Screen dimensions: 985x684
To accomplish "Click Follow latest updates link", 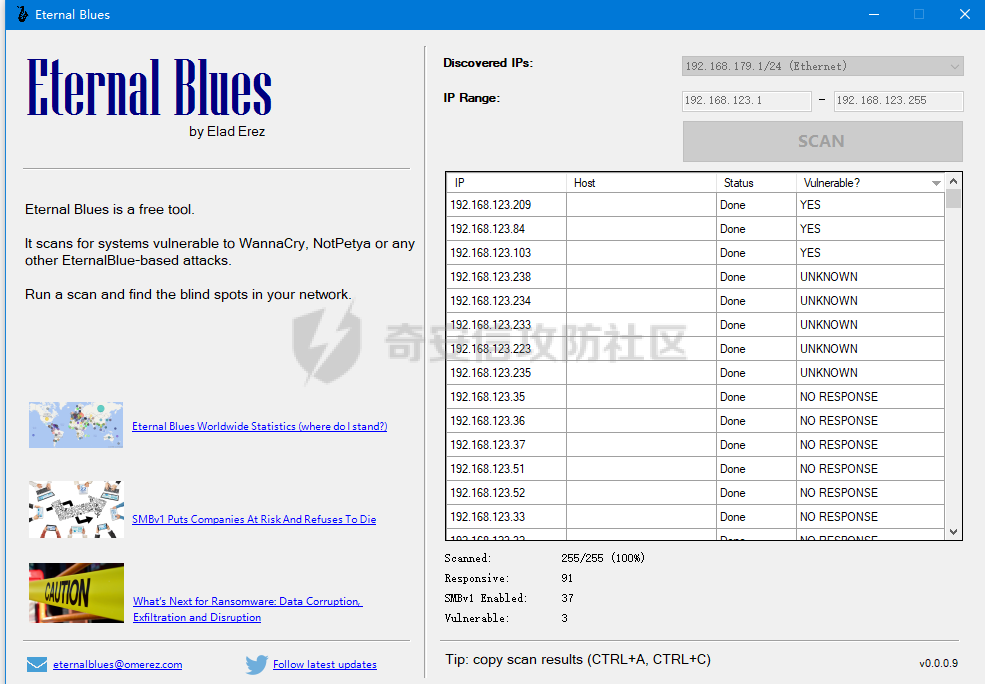I will coord(325,665).
